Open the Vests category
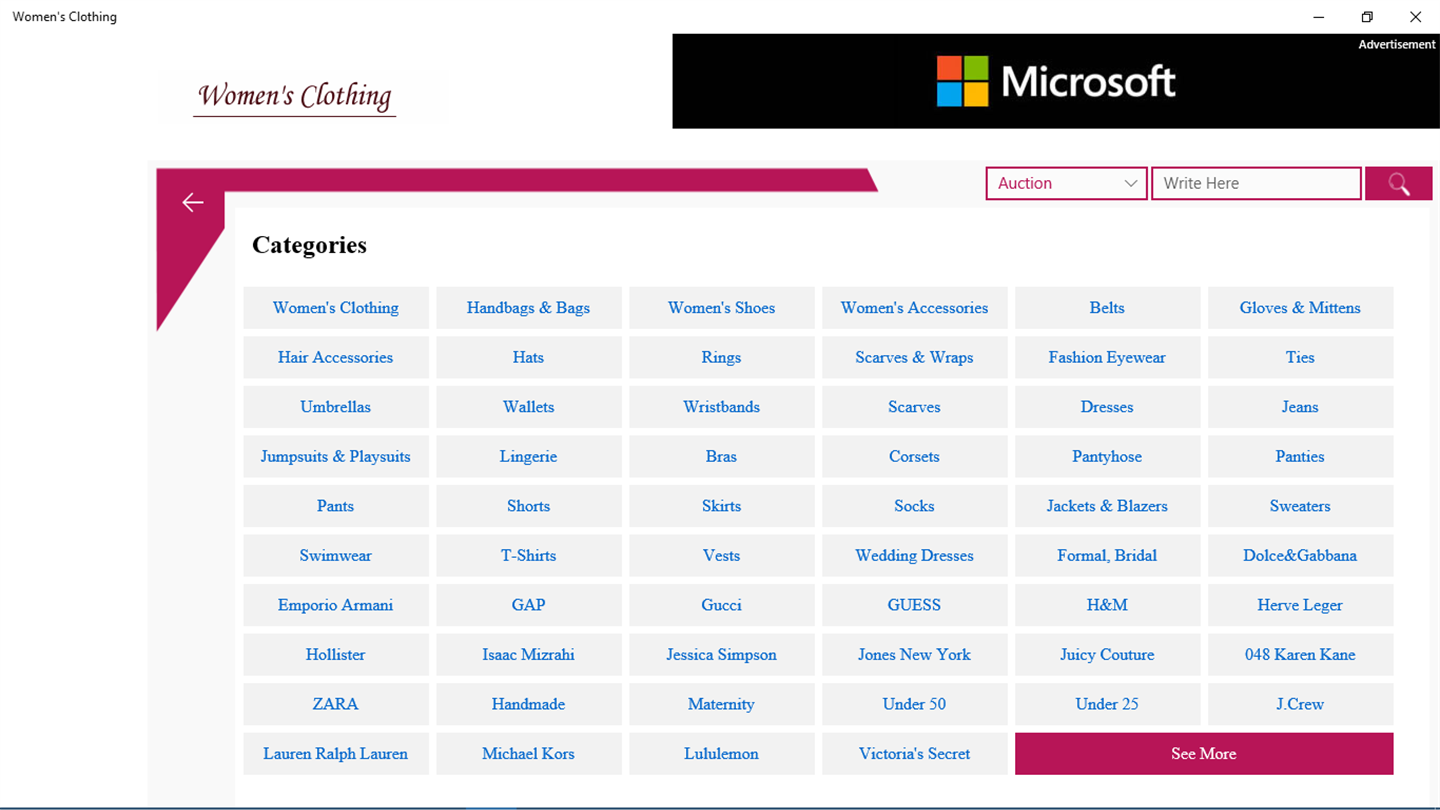Viewport: 1440px width, 810px height. (x=722, y=556)
